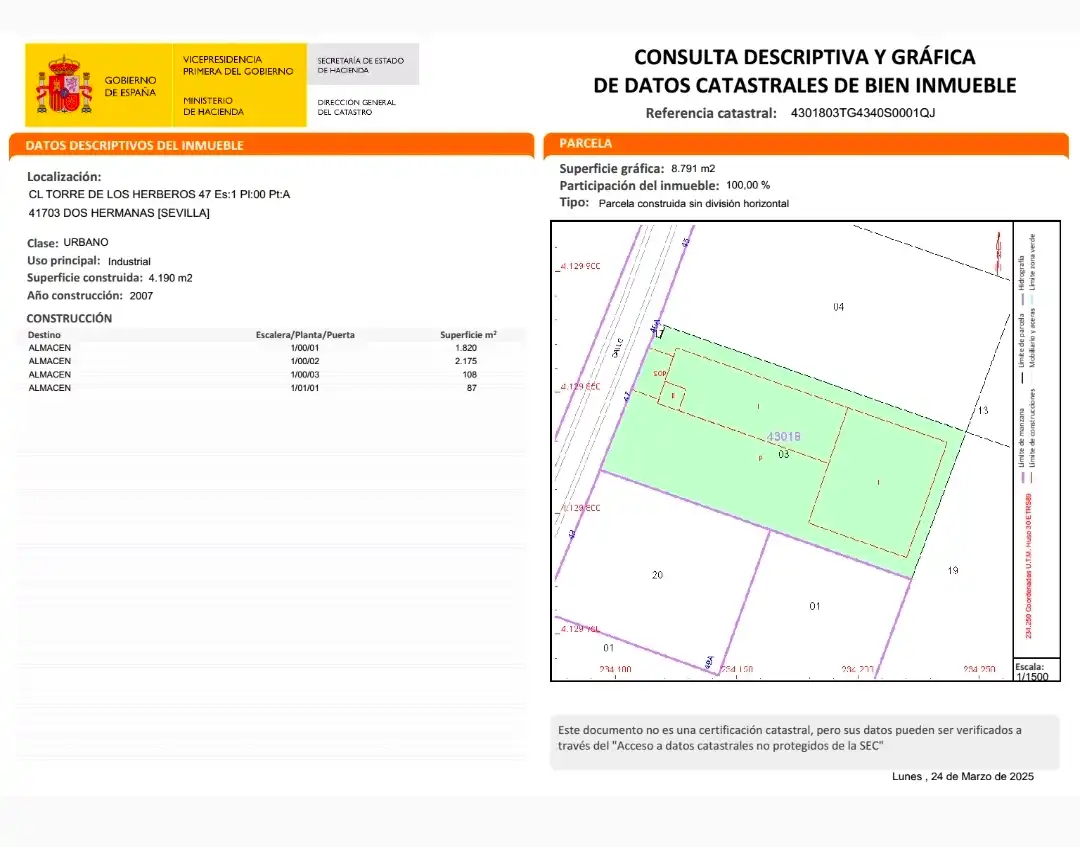Image resolution: width=1080 pixels, height=847 pixels.
Task: Select 'ALMACEN' in the 1/00/02 row
Action: (50, 361)
